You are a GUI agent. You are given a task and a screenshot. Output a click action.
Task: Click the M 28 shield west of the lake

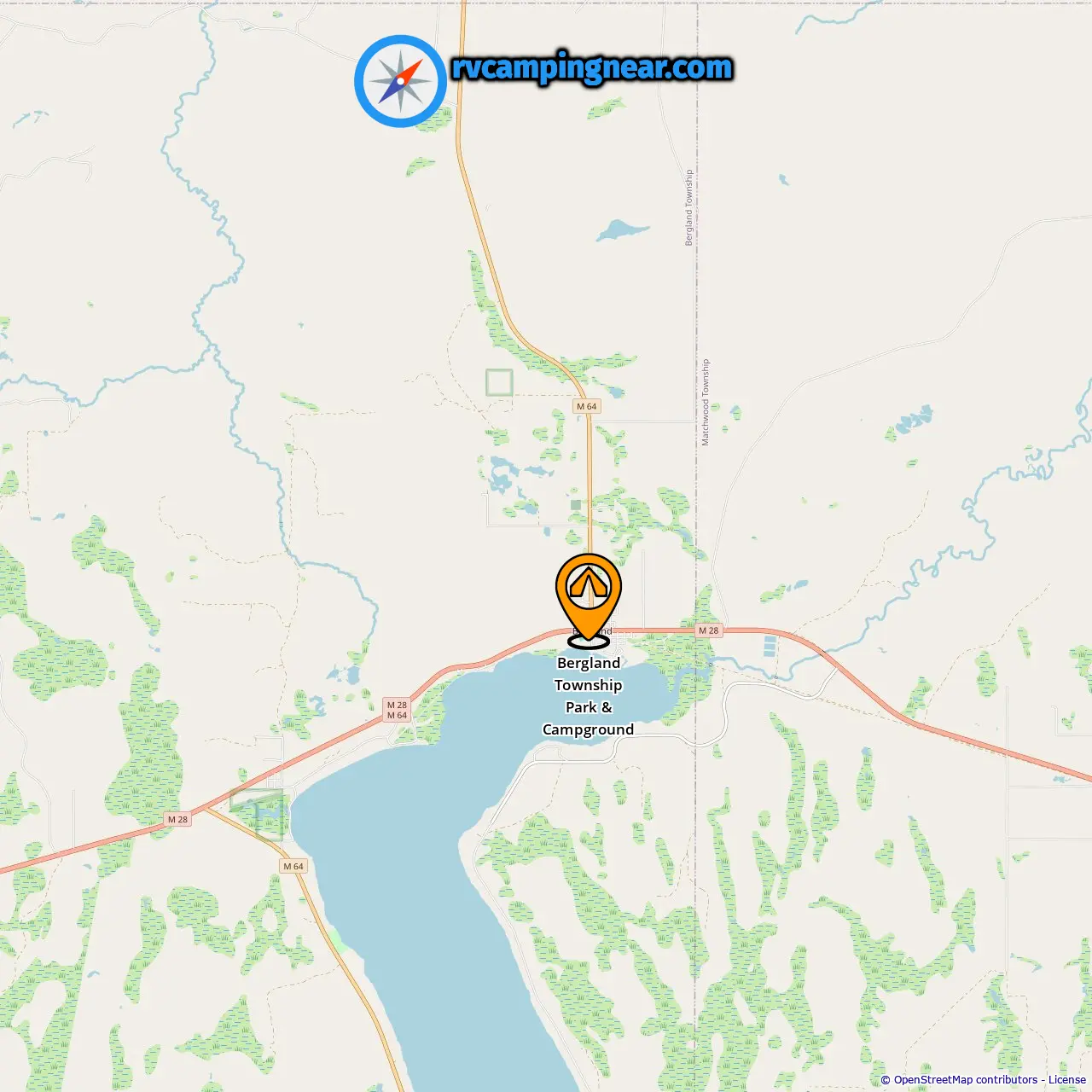coord(177,819)
